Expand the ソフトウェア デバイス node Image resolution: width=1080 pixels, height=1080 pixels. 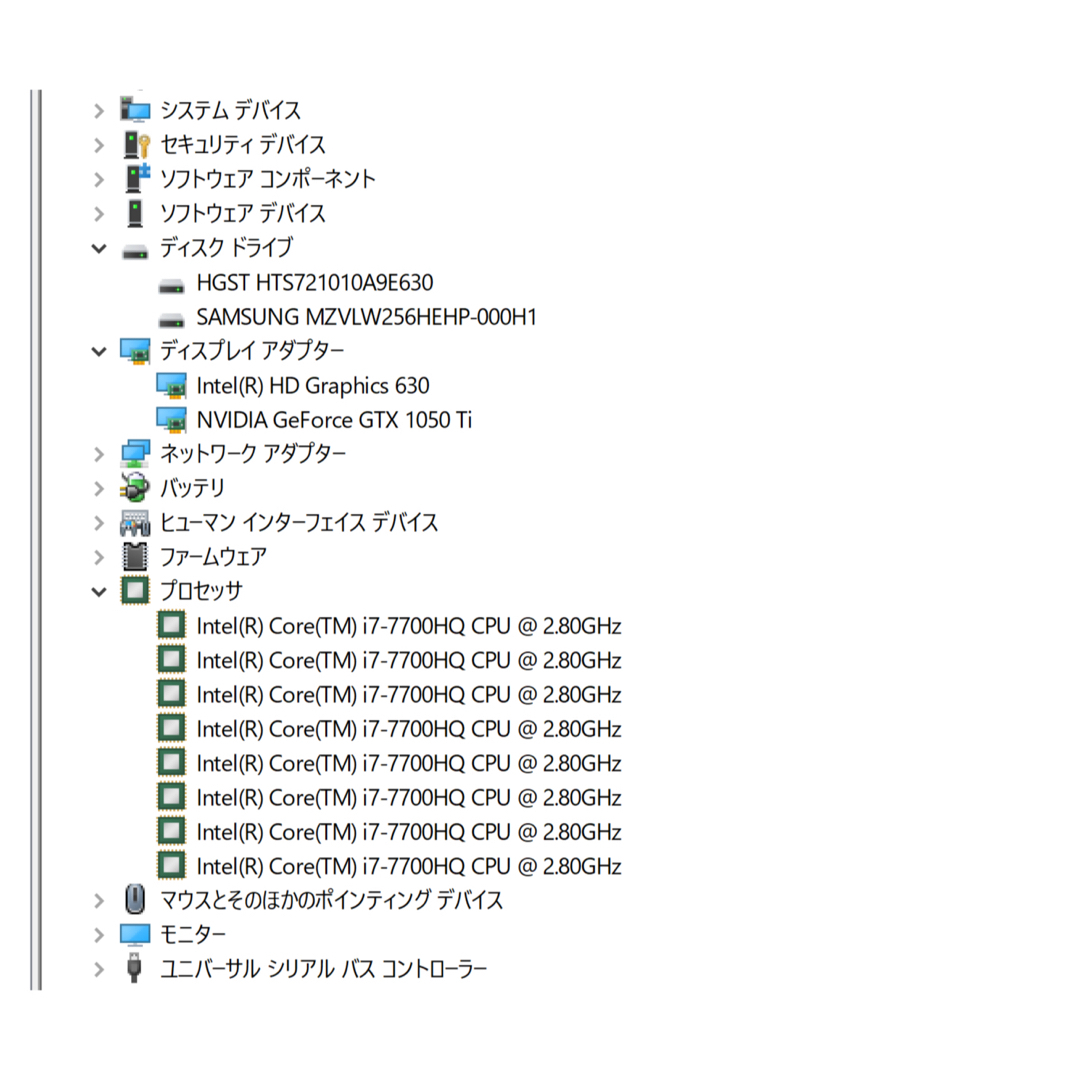pos(99,214)
